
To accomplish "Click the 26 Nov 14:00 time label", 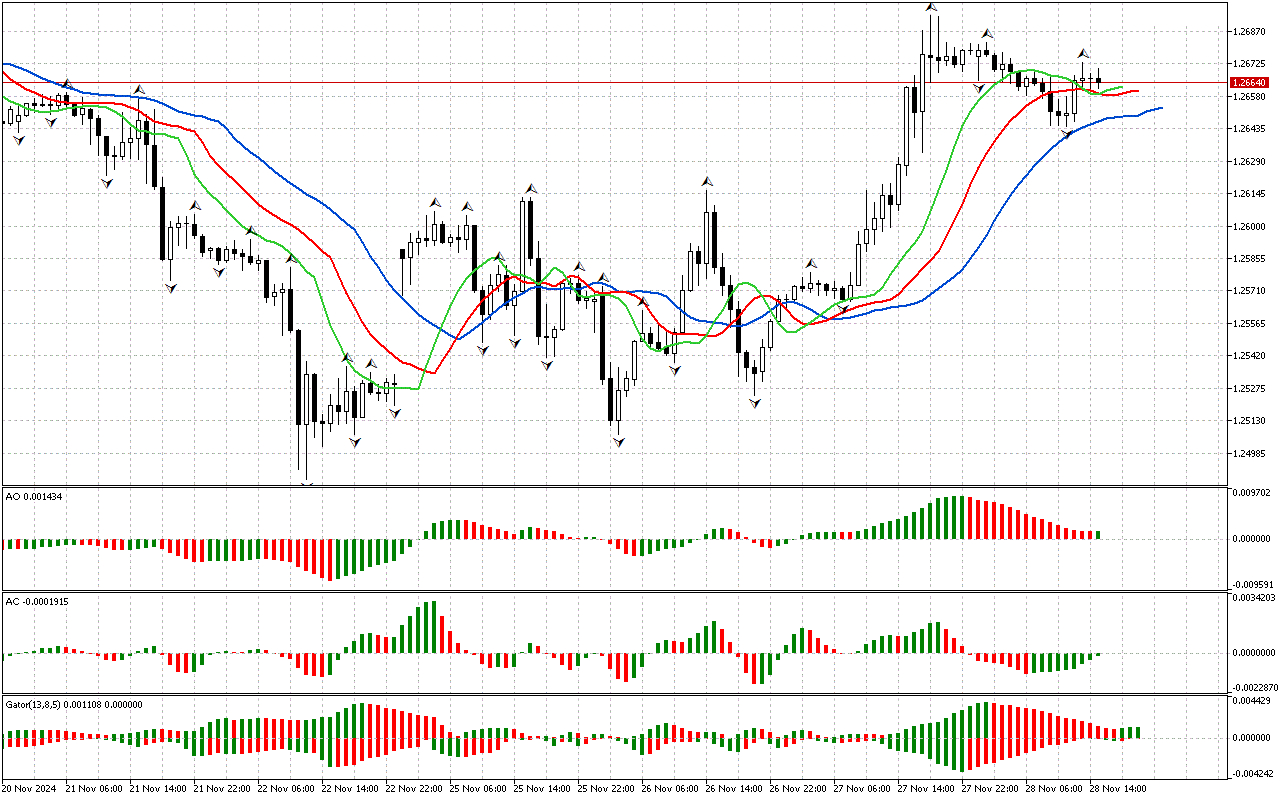I will pos(734,788).
